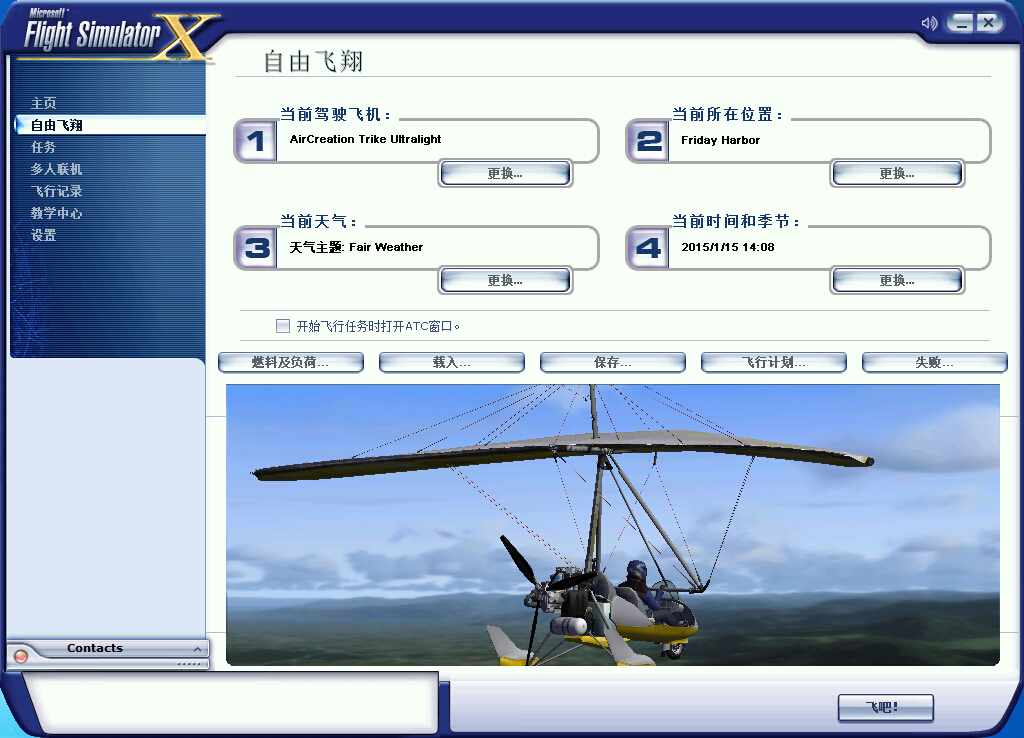The image size is (1024, 738).
Task: Open the 失败 options dialog
Action: 934,362
